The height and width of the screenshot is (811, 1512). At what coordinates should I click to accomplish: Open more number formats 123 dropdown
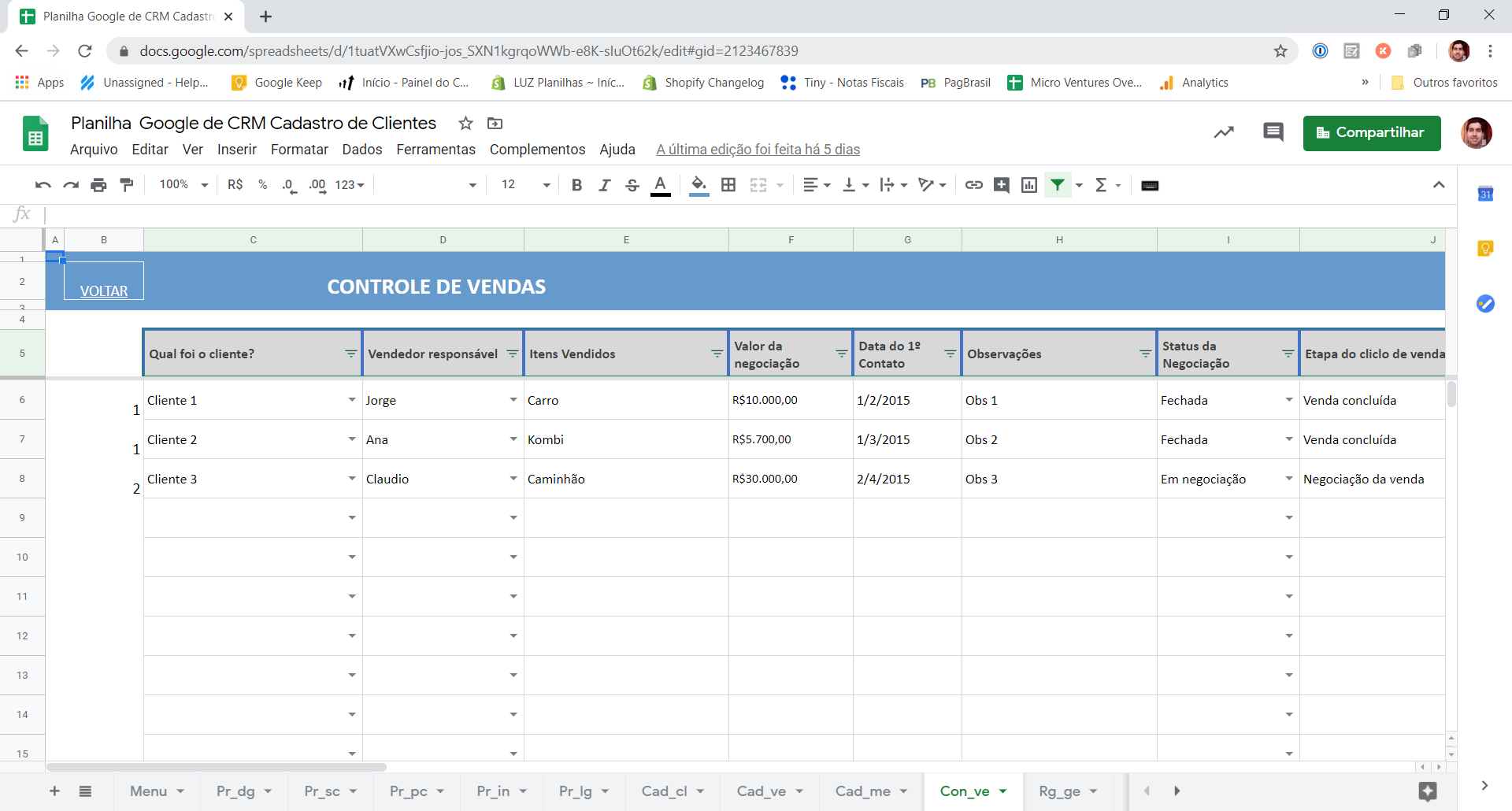[x=350, y=185]
